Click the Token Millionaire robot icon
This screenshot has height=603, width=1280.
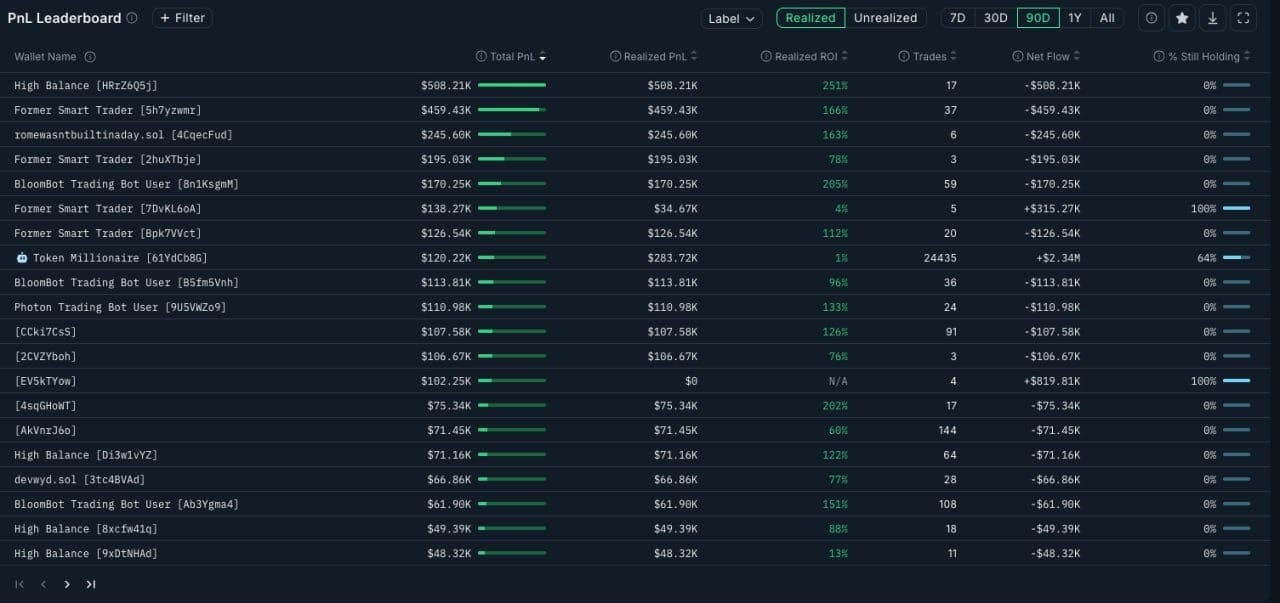pyautogui.click(x=22, y=258)
